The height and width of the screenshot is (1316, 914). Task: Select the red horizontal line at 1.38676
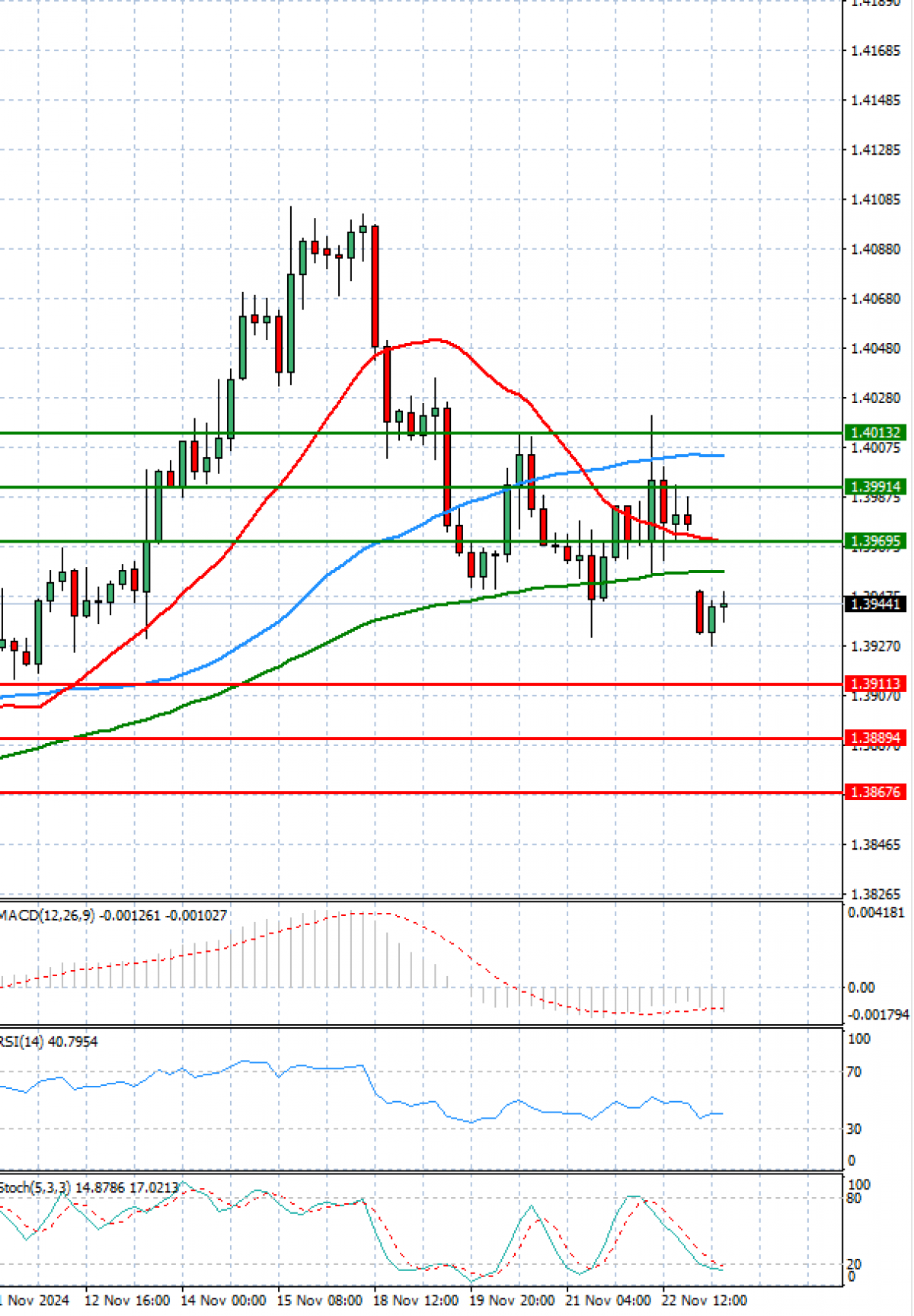(x=421, y=792)
